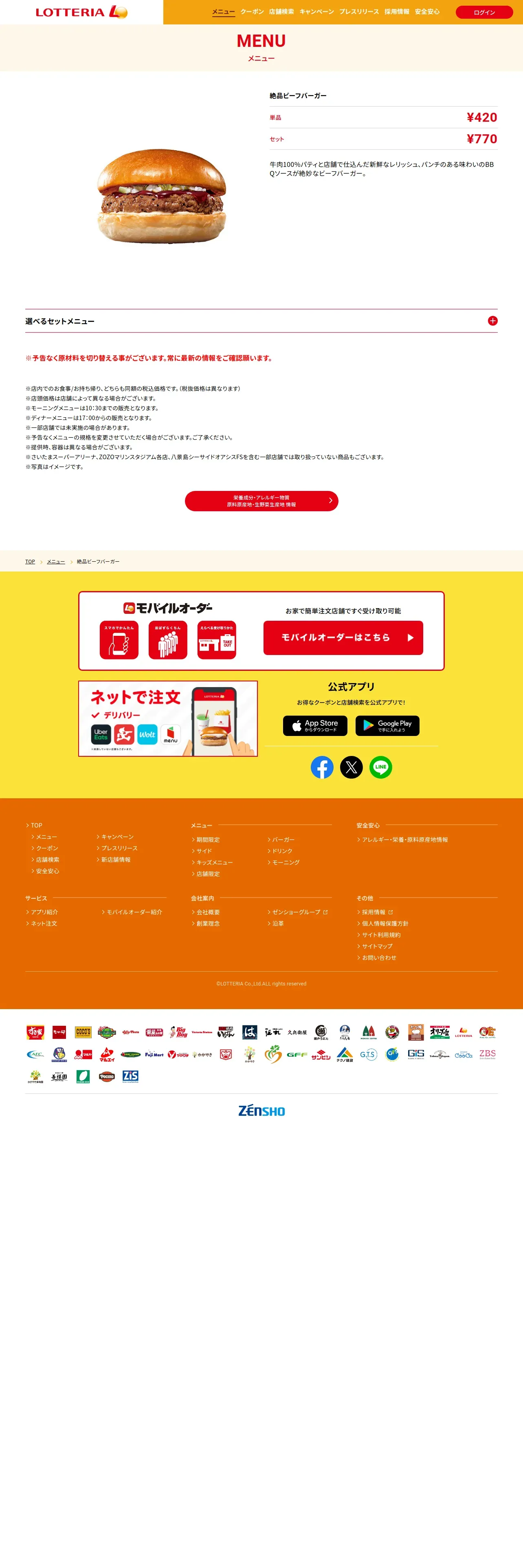This screenshot has height=1568, width=523.
Task: Click the すき家 brand logo
Action: pyautogui.click(x=35, y=1032)
